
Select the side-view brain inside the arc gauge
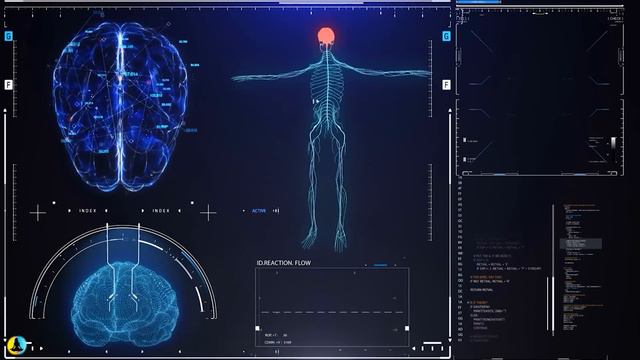tap(125, 304)
